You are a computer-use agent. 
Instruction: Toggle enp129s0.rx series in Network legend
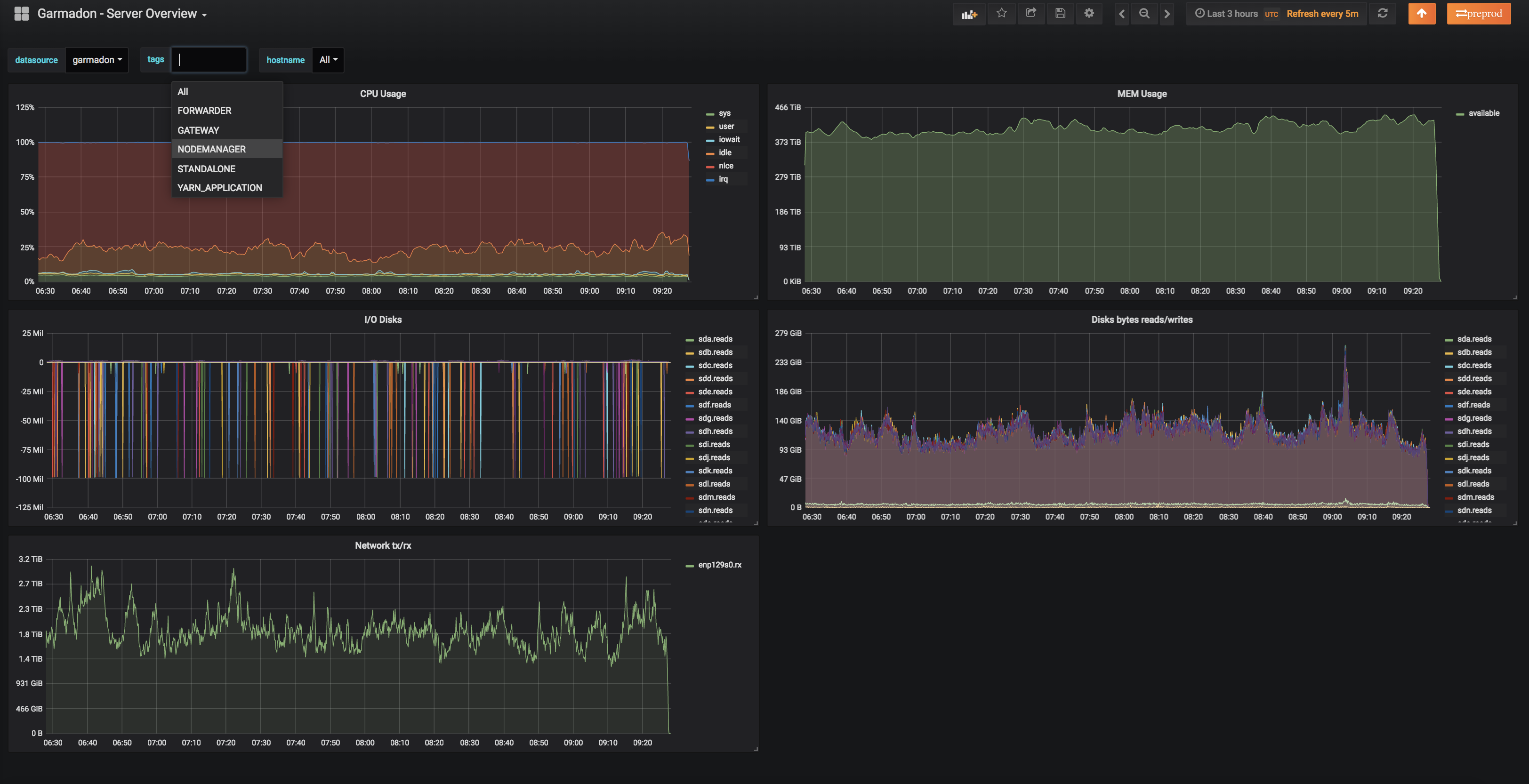point(719,565)
